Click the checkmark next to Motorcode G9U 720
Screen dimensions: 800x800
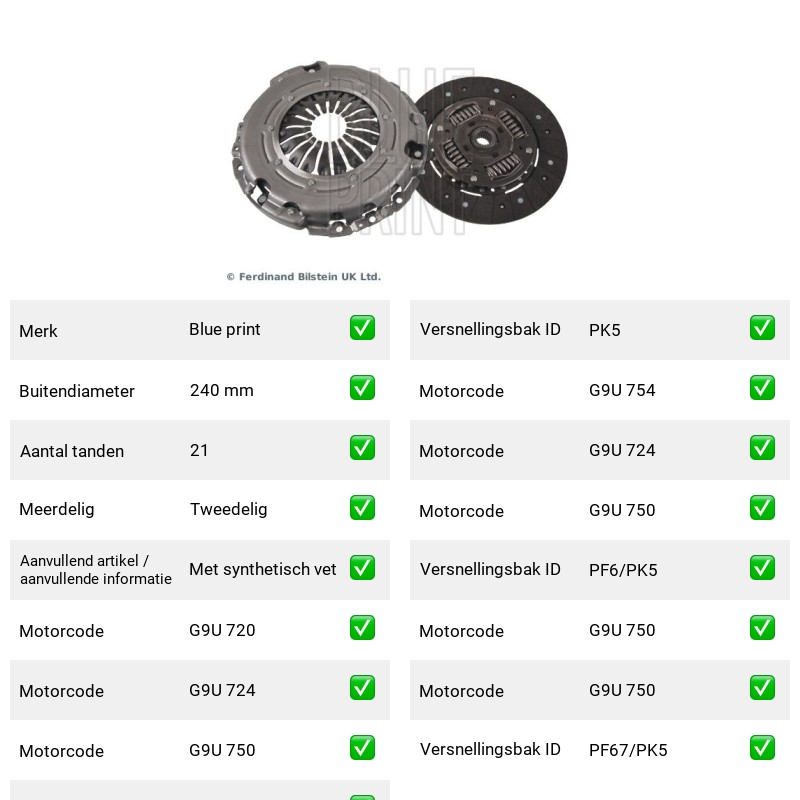point(362,628)
